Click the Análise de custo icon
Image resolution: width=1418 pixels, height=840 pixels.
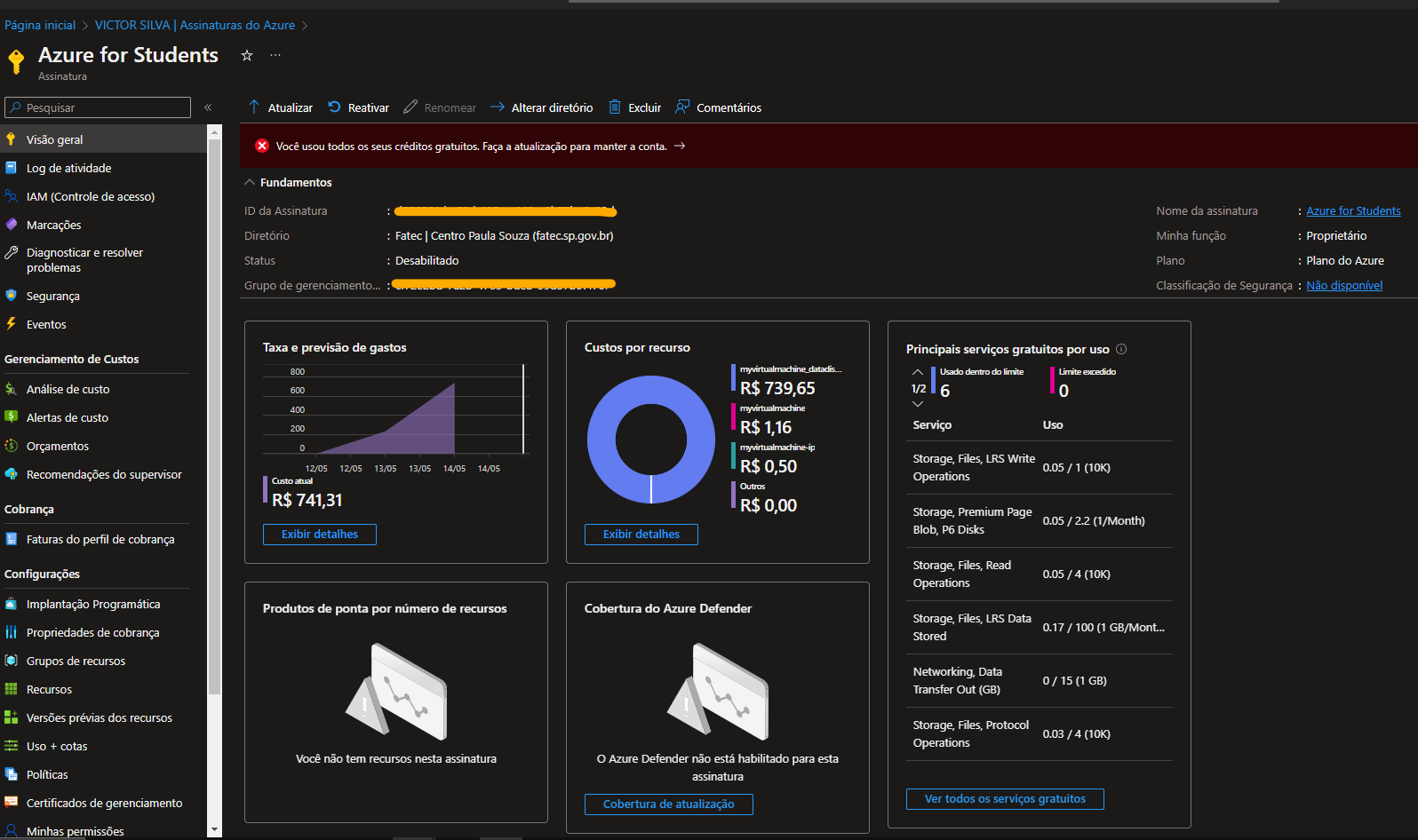point(12,388)
